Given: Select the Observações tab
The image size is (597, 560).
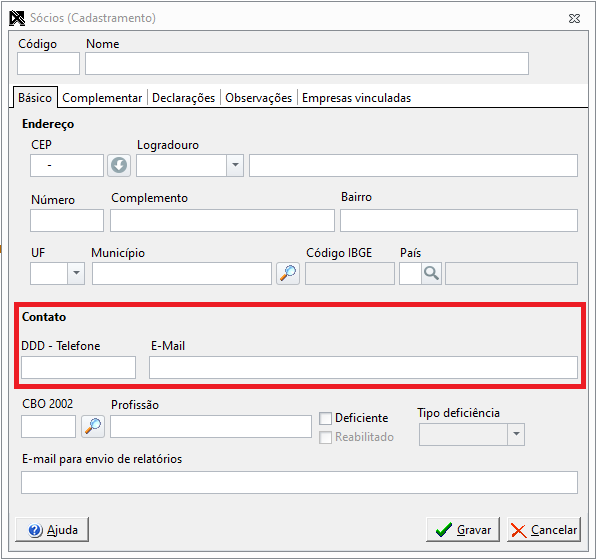Looking at the screenshot, I should [x=259, y=98].
